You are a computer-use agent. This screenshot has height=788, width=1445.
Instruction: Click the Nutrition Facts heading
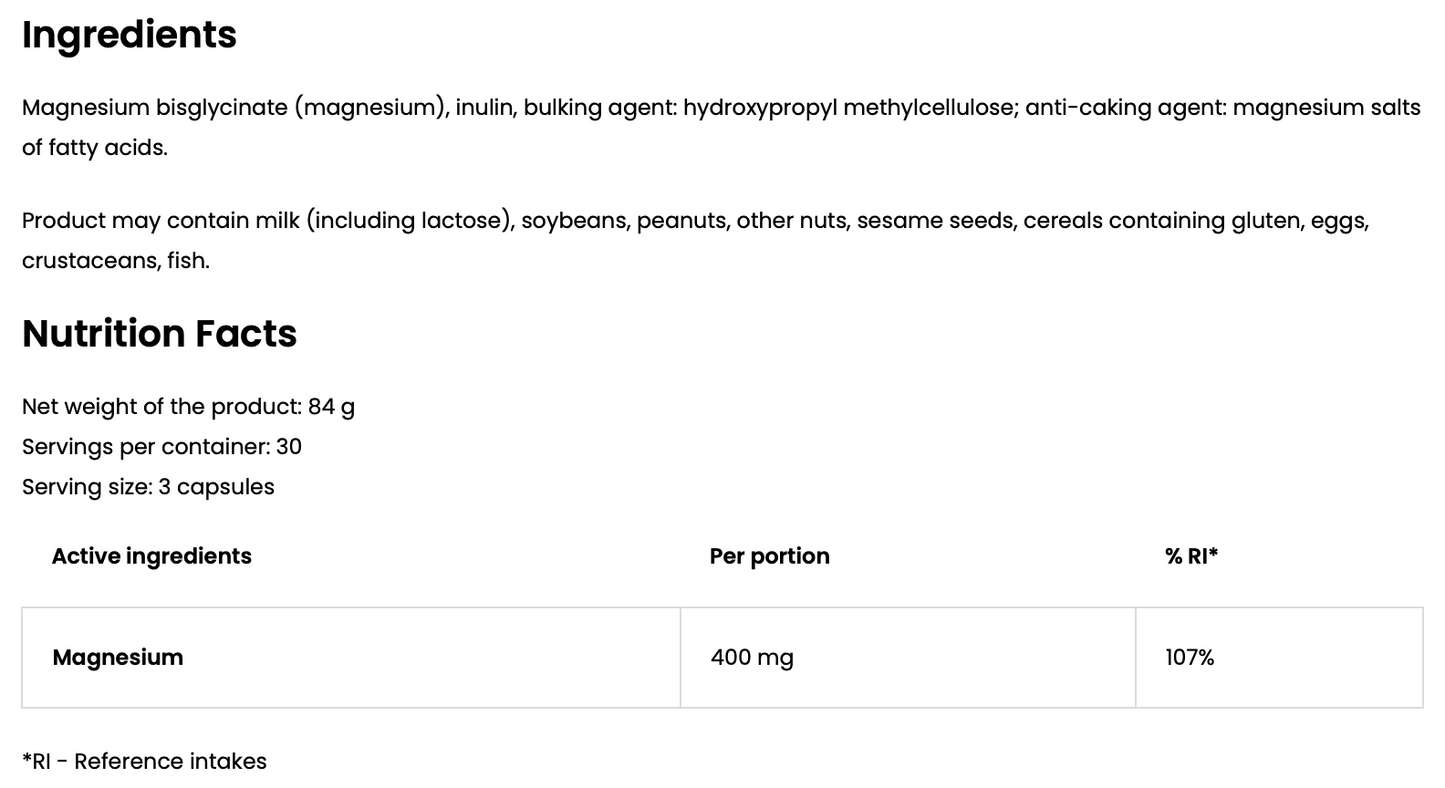(x=160, y=334)
